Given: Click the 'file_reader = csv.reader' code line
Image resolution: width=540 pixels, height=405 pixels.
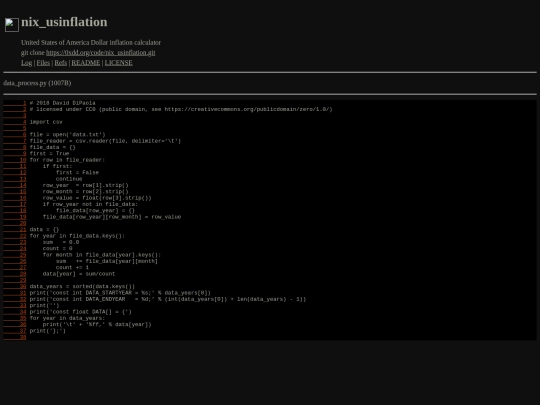Looking at the screenshot, I should click(x=105, y=141).
